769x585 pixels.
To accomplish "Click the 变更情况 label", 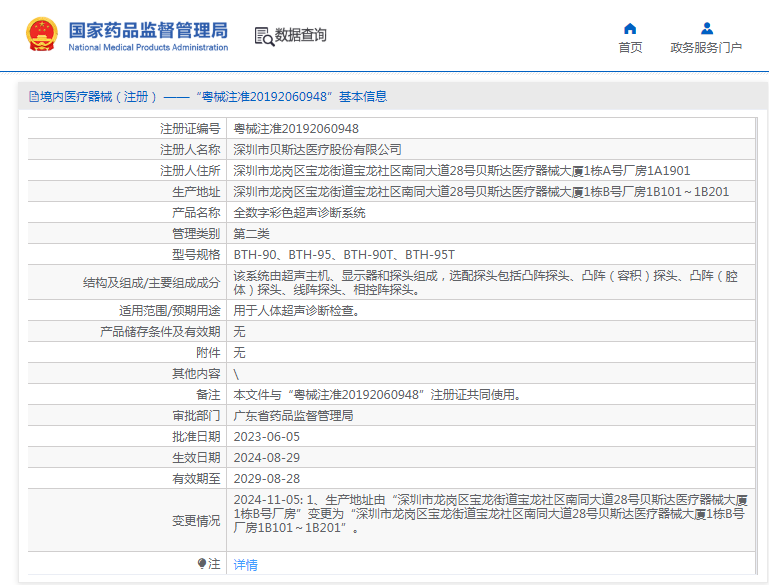I will pos(196,521).
